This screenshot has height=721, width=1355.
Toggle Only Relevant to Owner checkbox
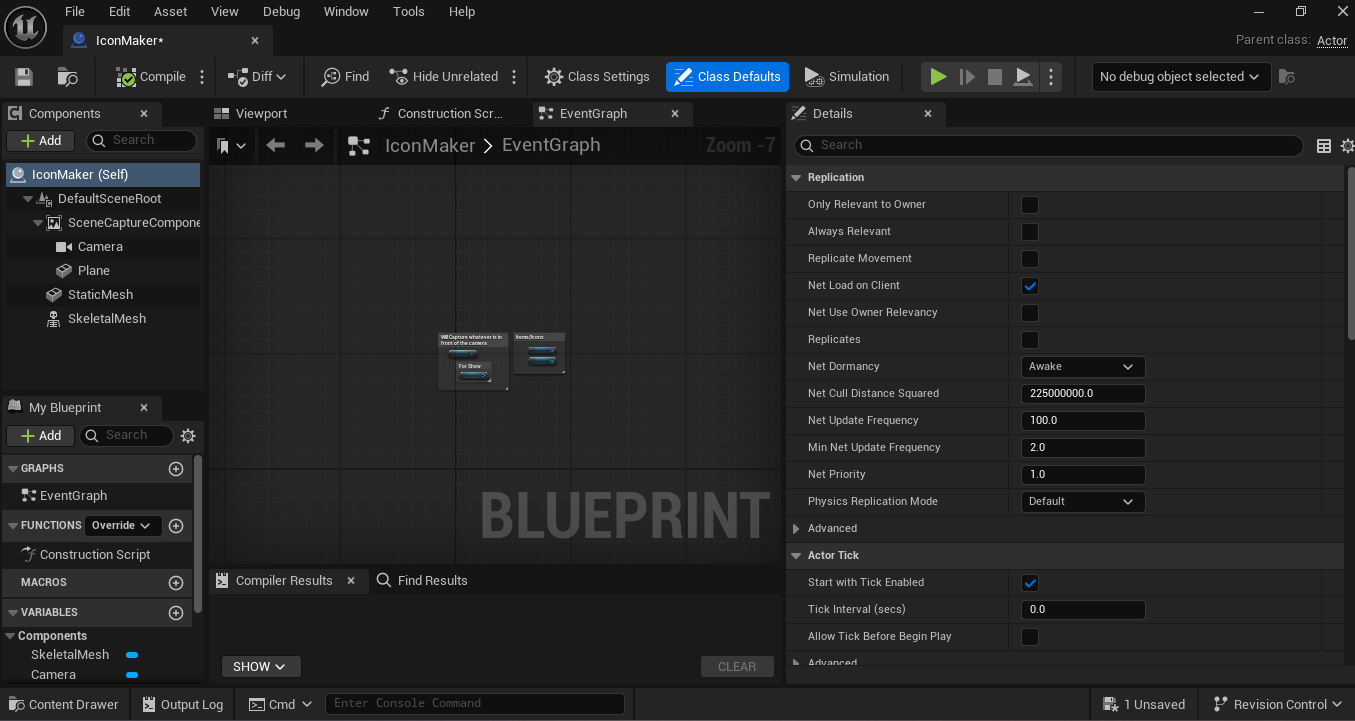[x=1030, y=205]
